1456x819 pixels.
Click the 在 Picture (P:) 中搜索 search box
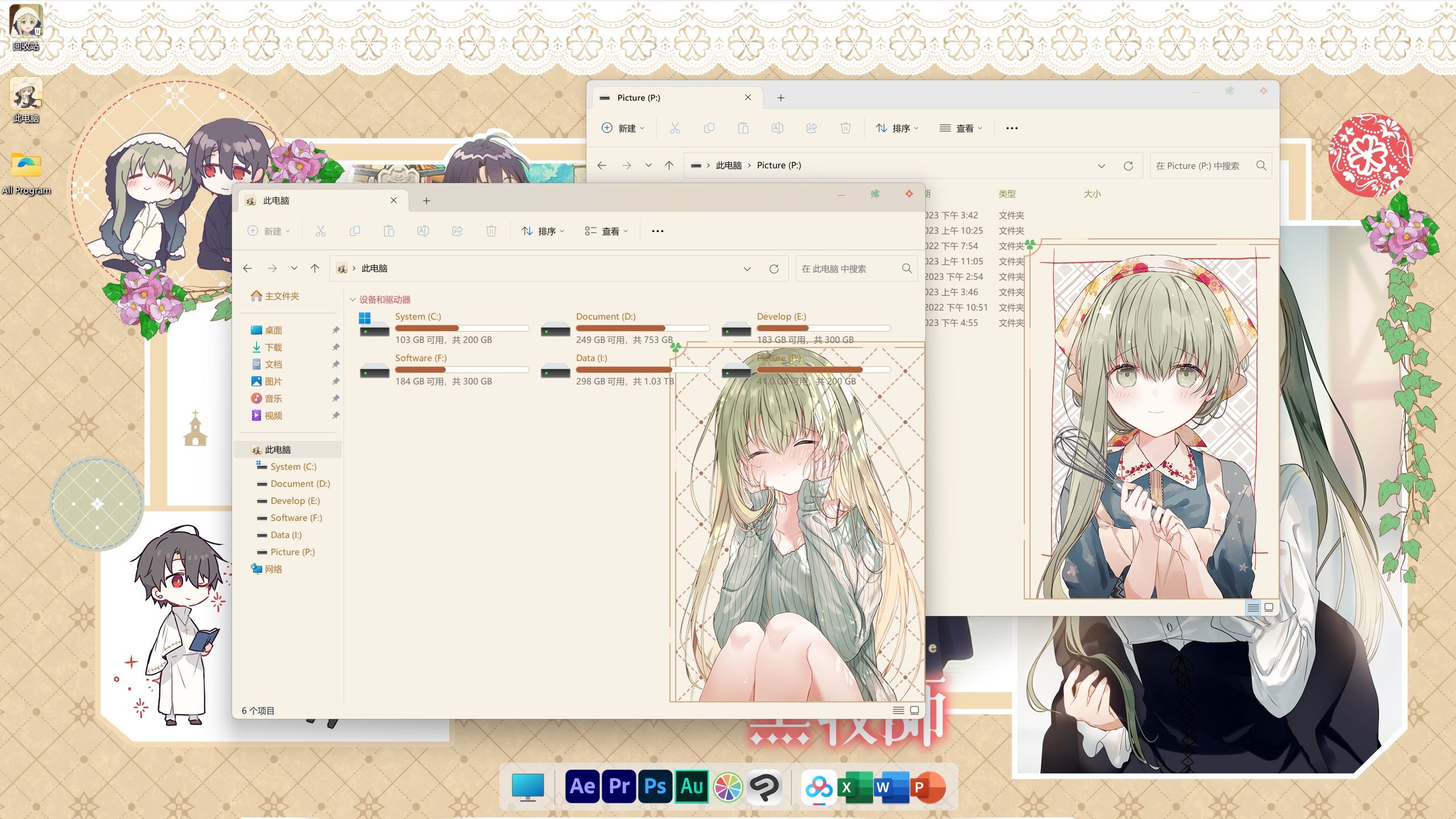click(x=1210, y=166)
